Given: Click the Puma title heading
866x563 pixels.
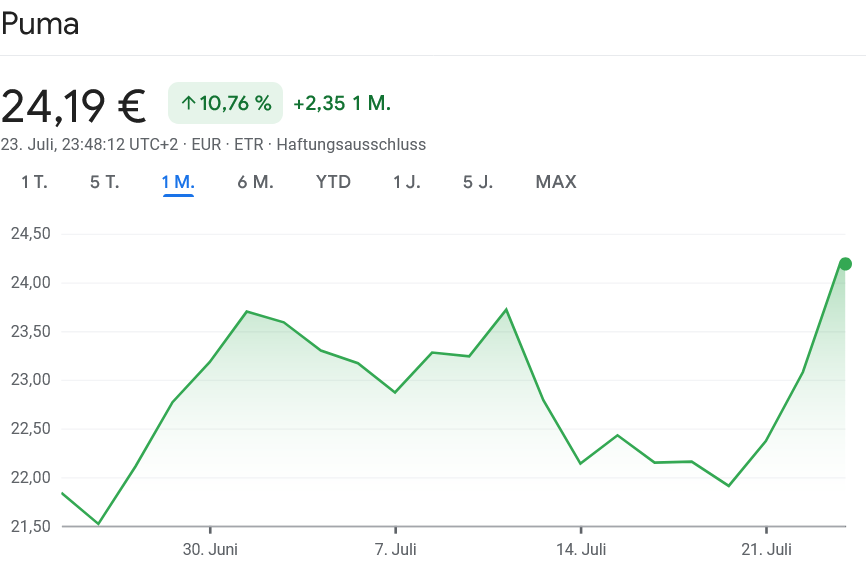Looking at the screenshot, I should click(40, 25).
